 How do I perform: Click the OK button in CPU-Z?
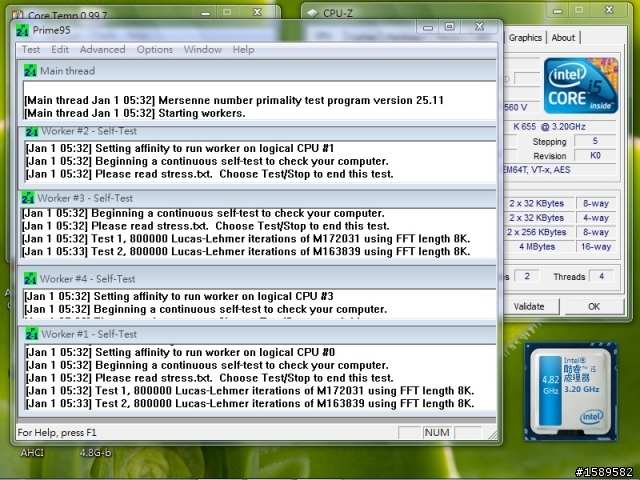click(x=594, y=307)
